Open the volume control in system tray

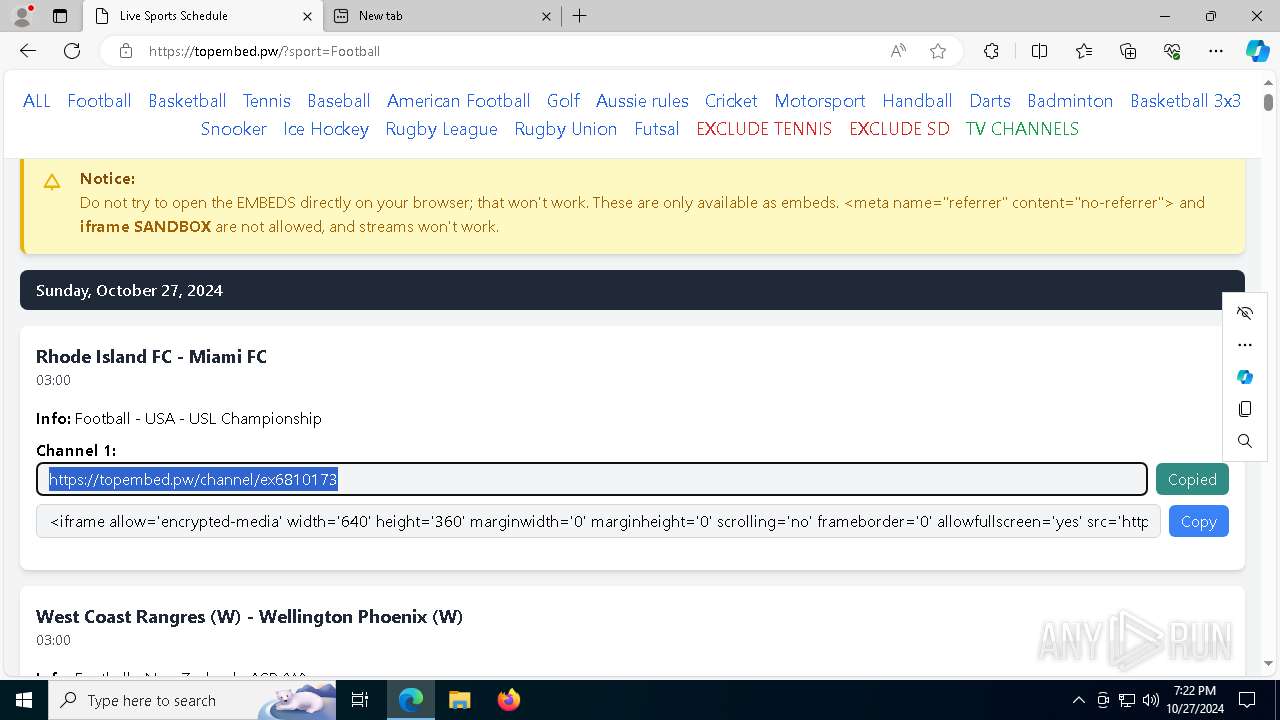[1150, 700]
